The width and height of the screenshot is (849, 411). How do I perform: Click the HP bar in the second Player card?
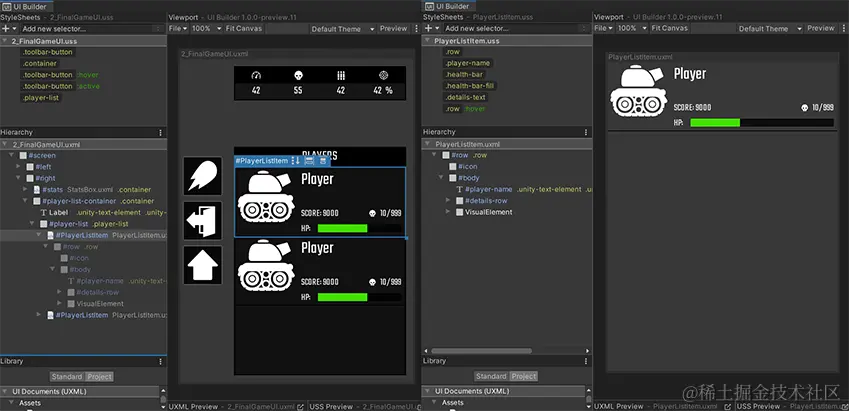tap(359, 297)
